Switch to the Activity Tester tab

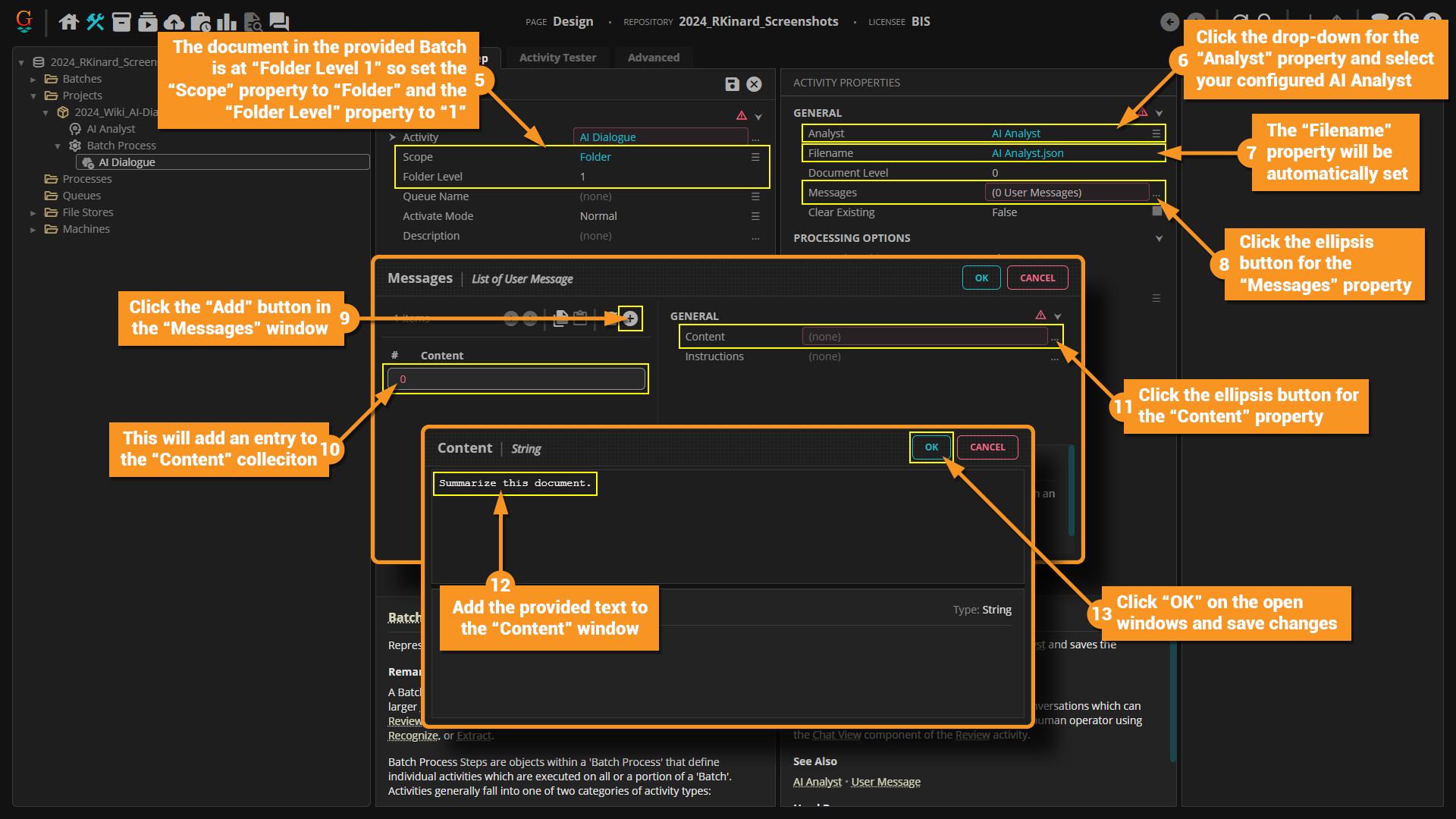pyautogui.click(x=557, y=58)
